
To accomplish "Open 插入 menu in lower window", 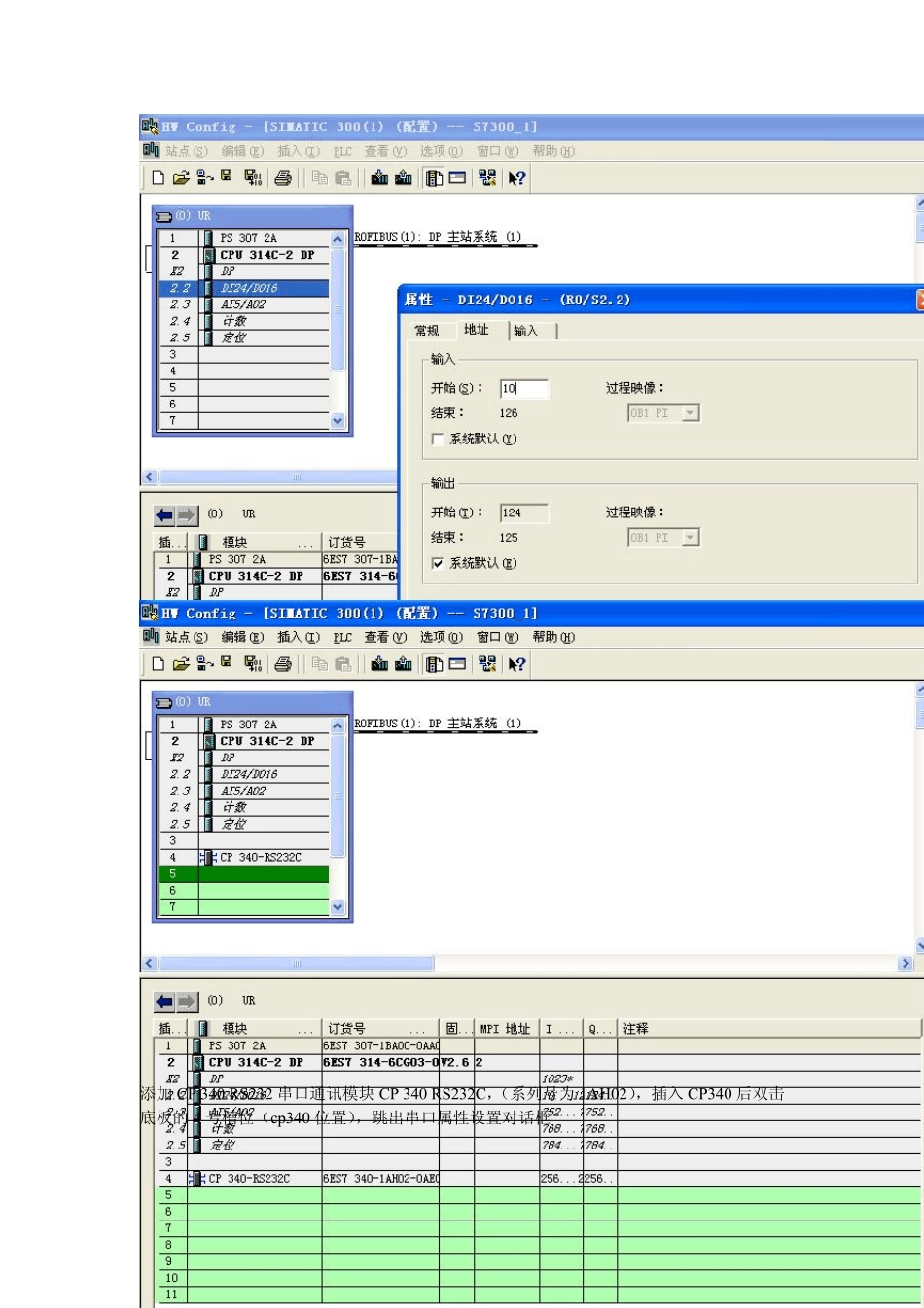I will coord(298,638).
